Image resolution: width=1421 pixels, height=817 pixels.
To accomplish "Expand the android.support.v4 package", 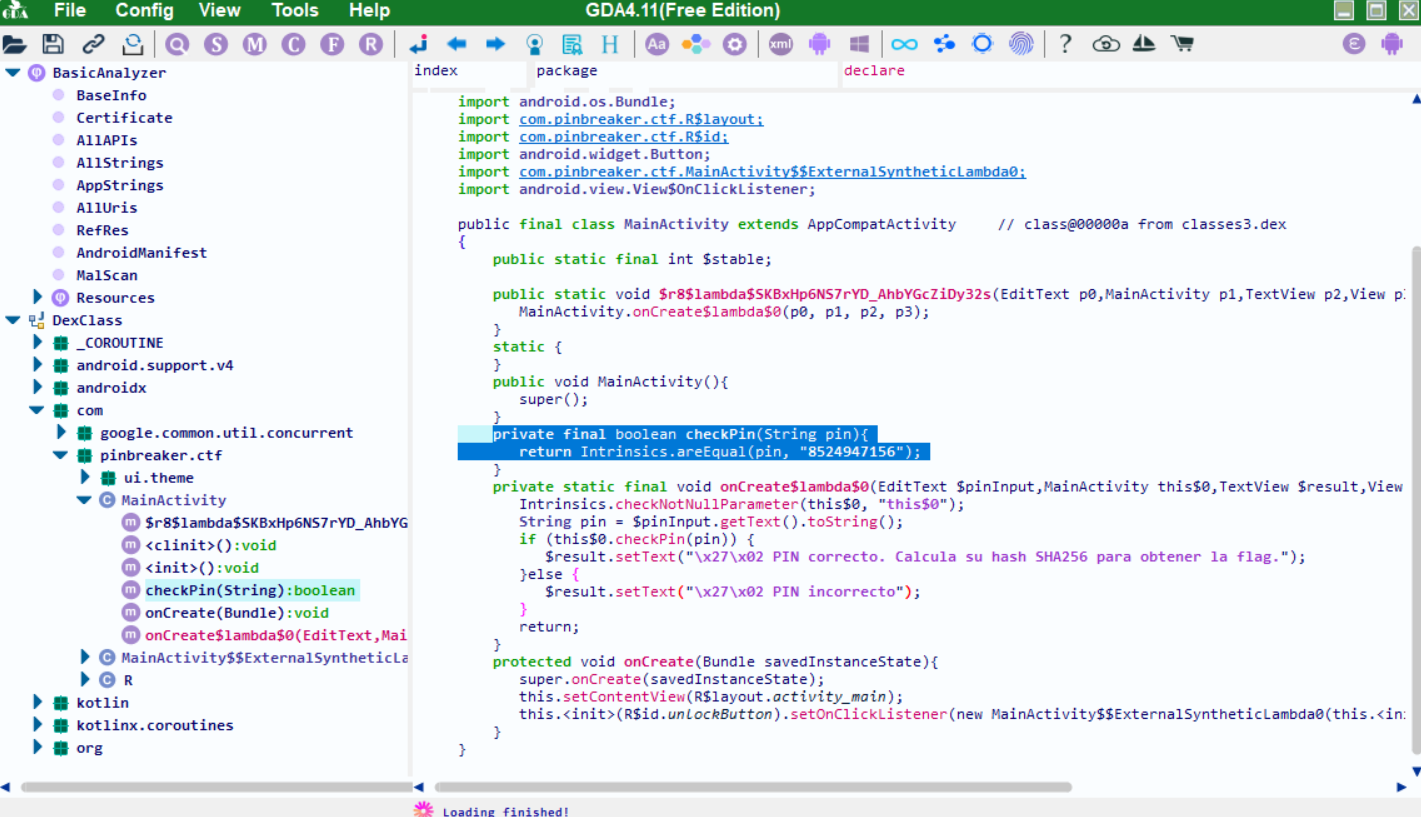I will tap(38, 365).
